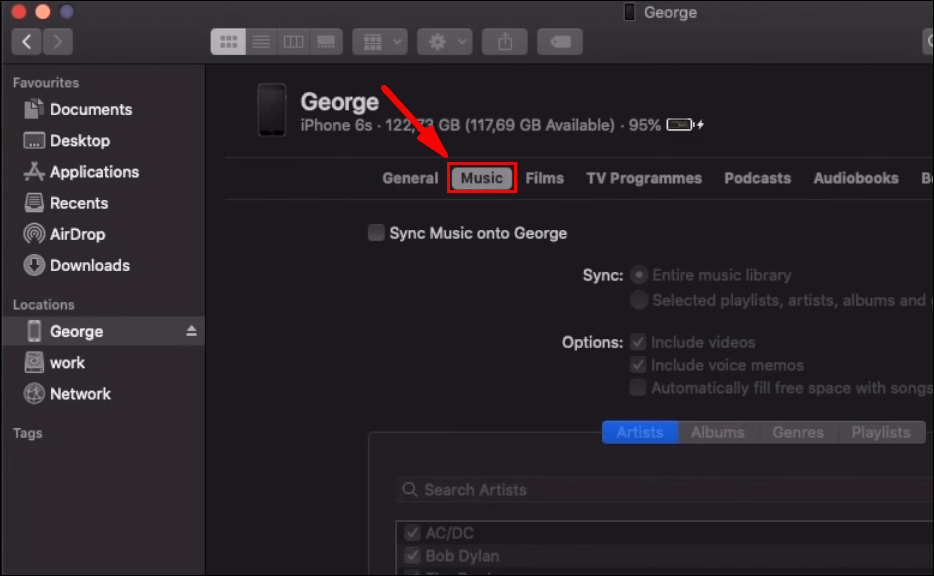Enable Sync Music onto George checkbox
The height and width of the screenshot is (576, 934).
pyautogui.click(x=376, y=233)
